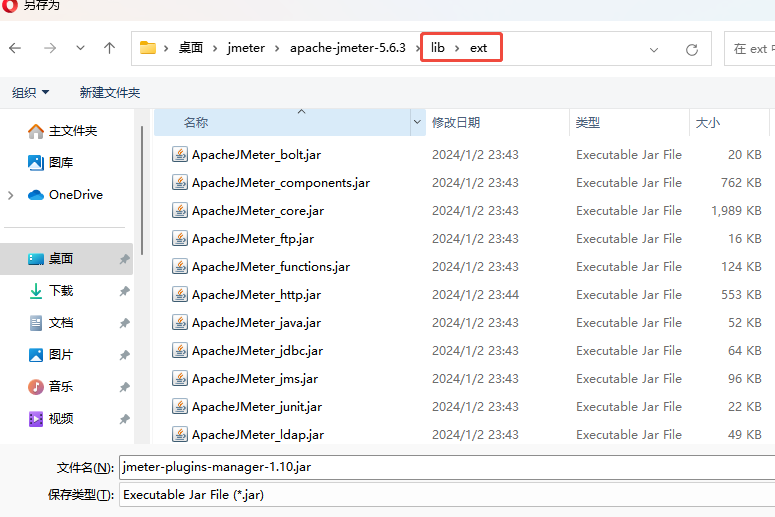This screenshot has width=775, height=517.
Task: Click the pin icon beside 视频
Action: click(125, 419)
